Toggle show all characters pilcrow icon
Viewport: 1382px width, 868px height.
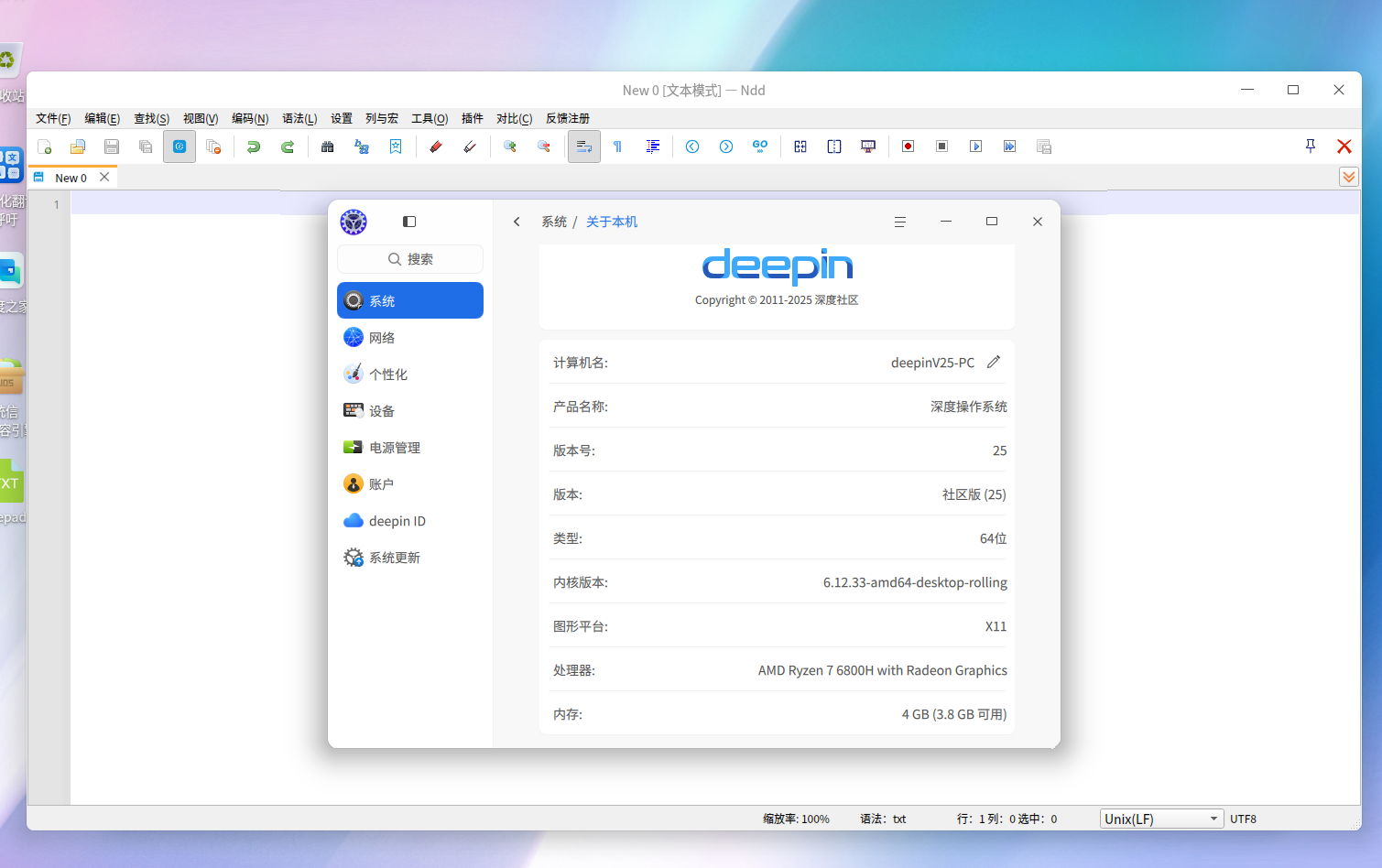618,146
